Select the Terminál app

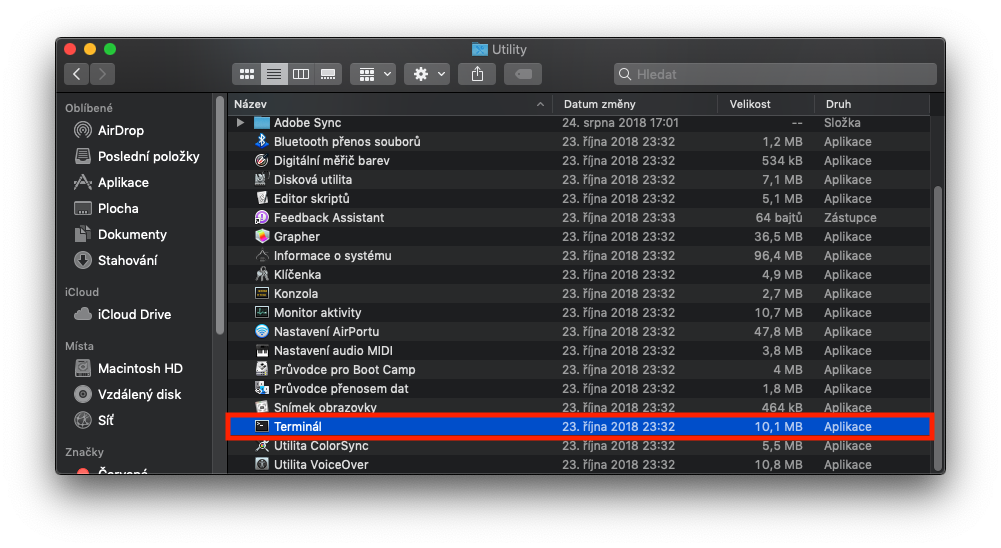[579, 427]
